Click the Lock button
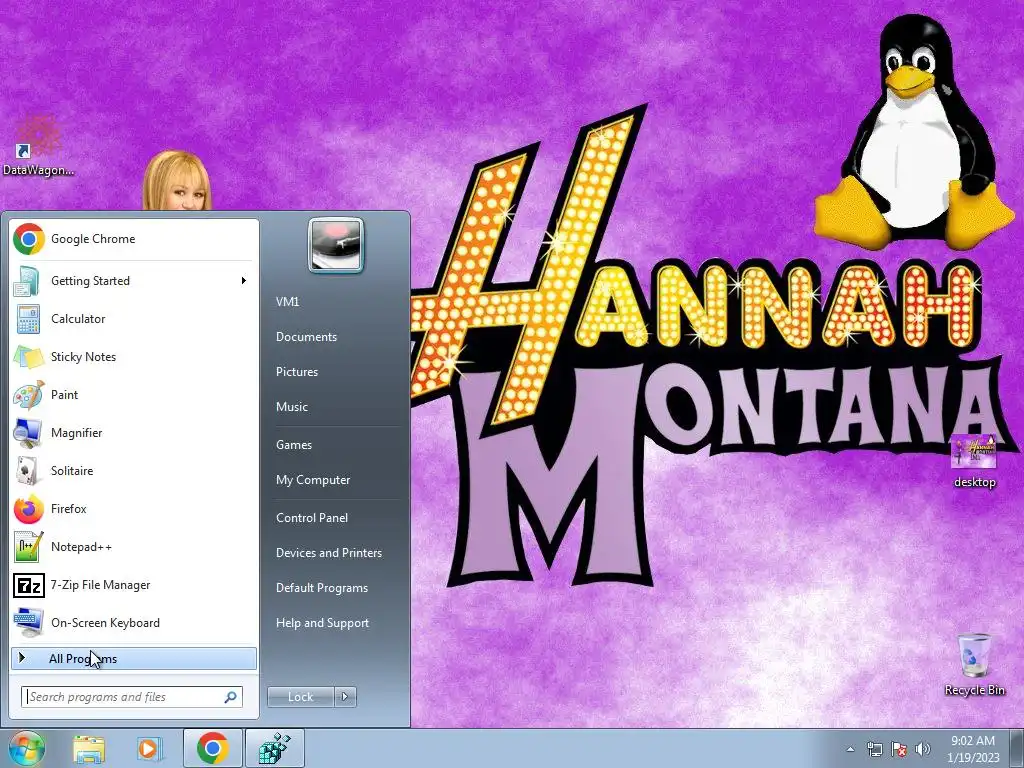The width and height of the screenshot is (1024, 768). point(301,697)
